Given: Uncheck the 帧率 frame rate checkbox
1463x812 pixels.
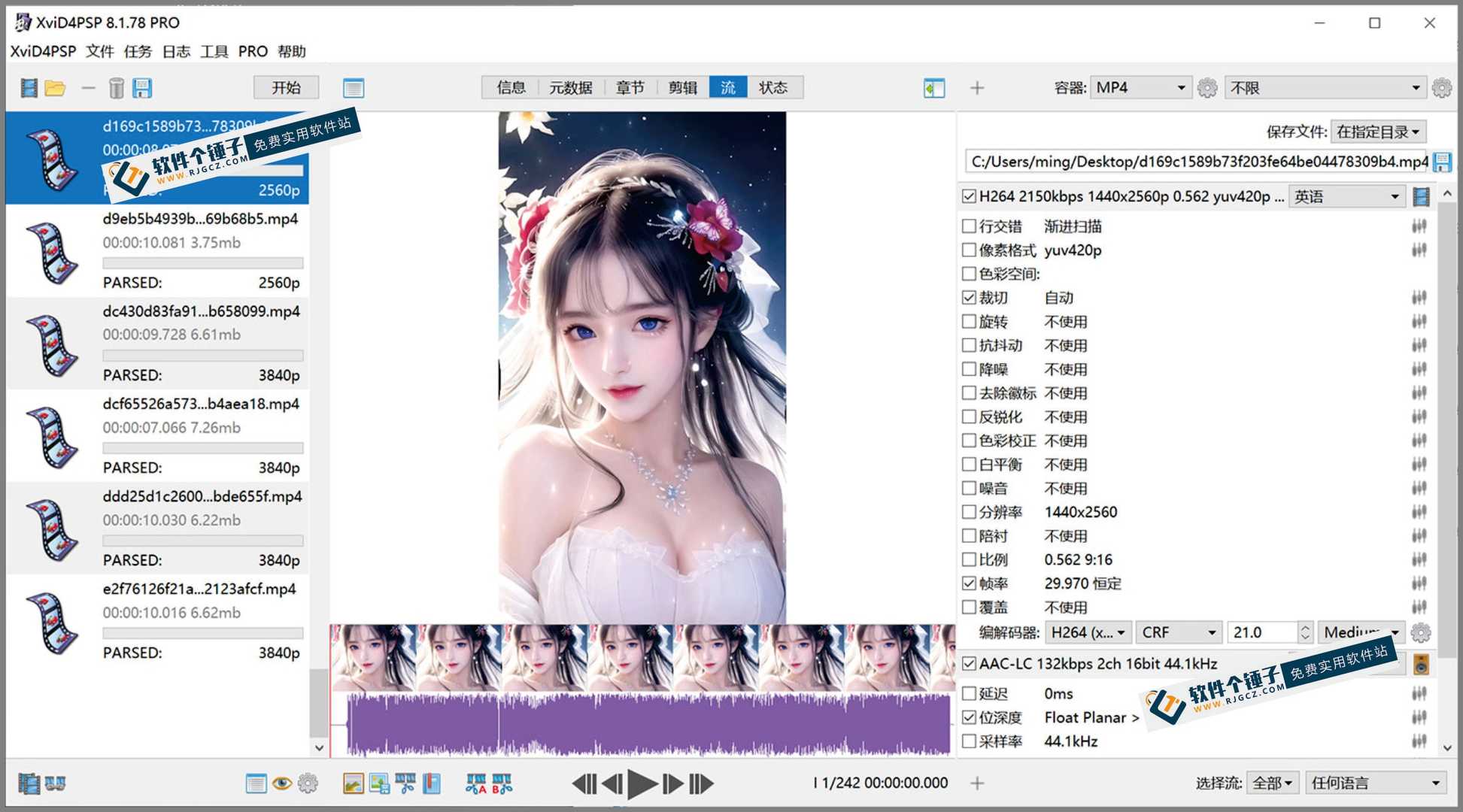Looking at the screenshot, I should tap(970, 583).
